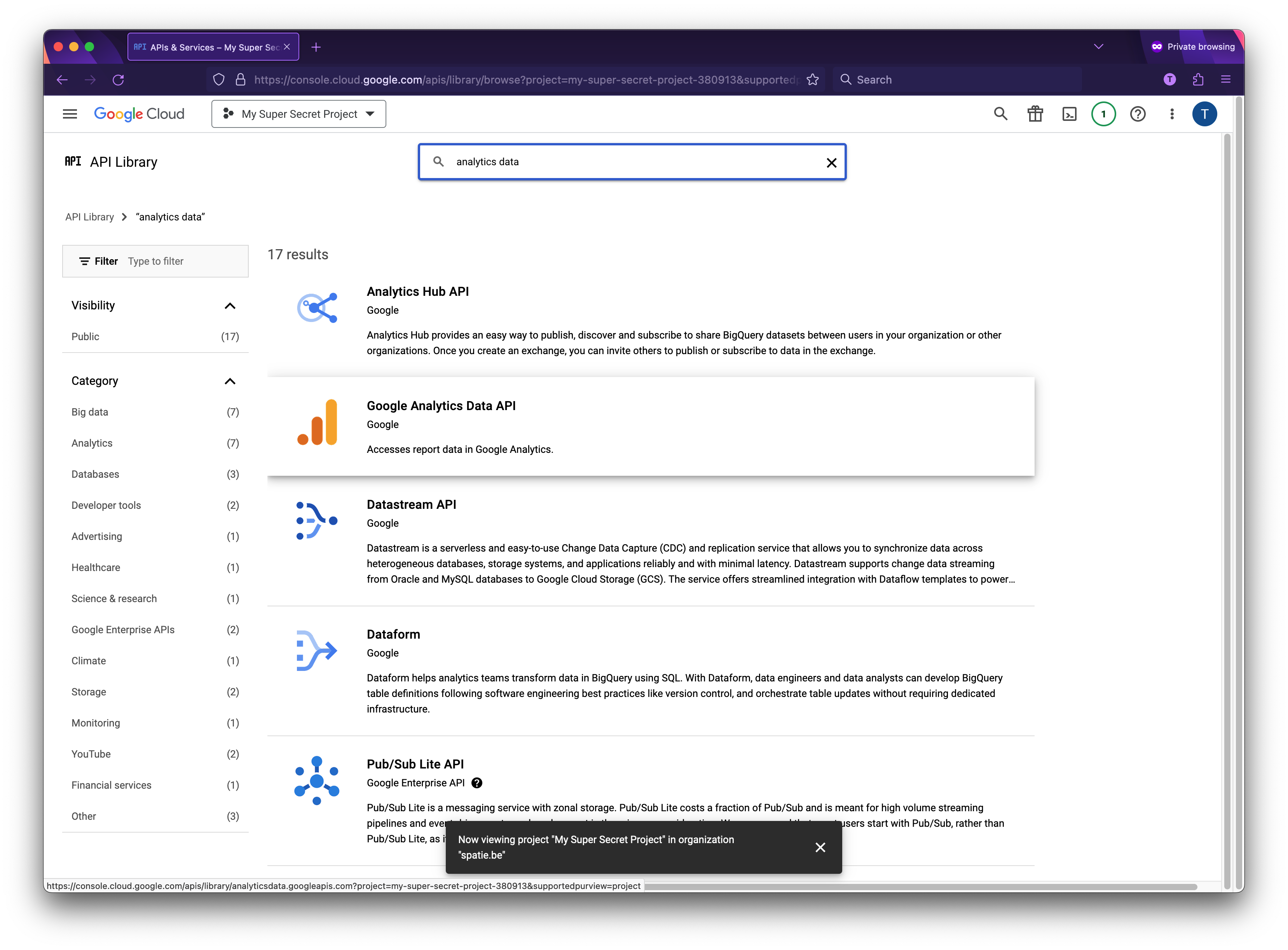Viewport: 1288px width, 950px height.
Task: Open the account avatar labeled T
Action: pos(1205,114)
